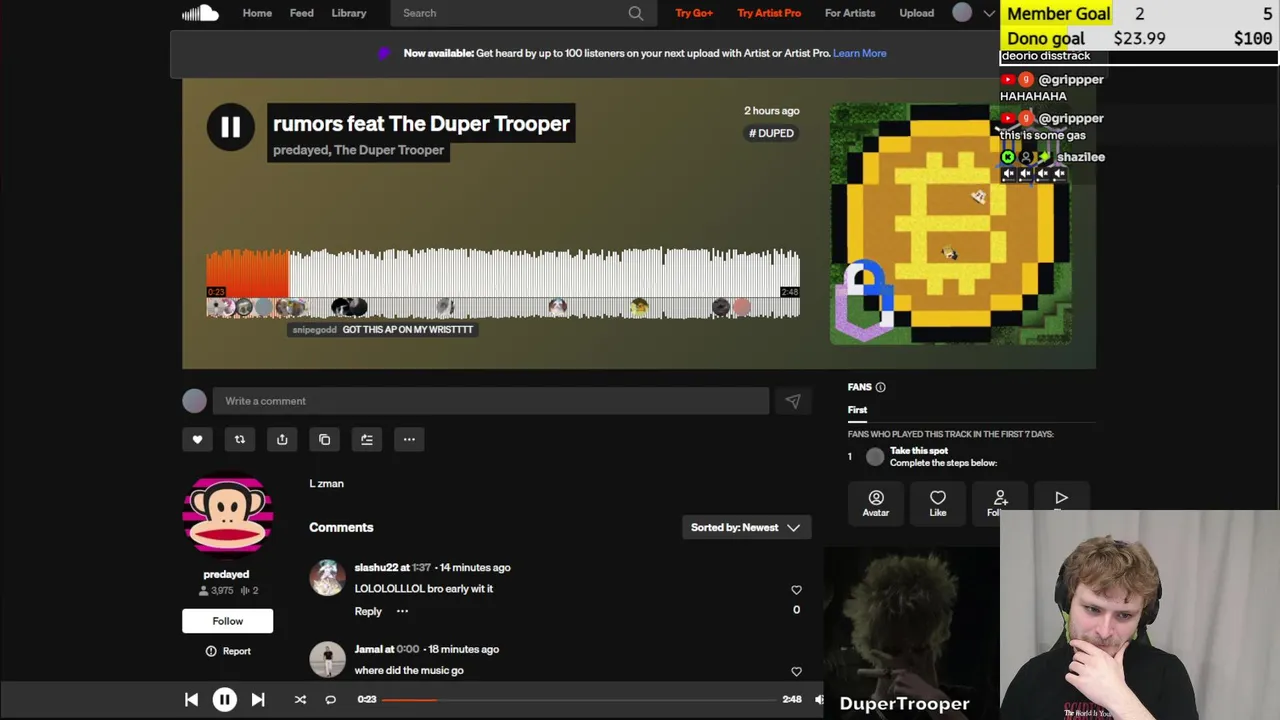1280x720 pixels.
Task: Add track to next up queue
Action: 367,439
